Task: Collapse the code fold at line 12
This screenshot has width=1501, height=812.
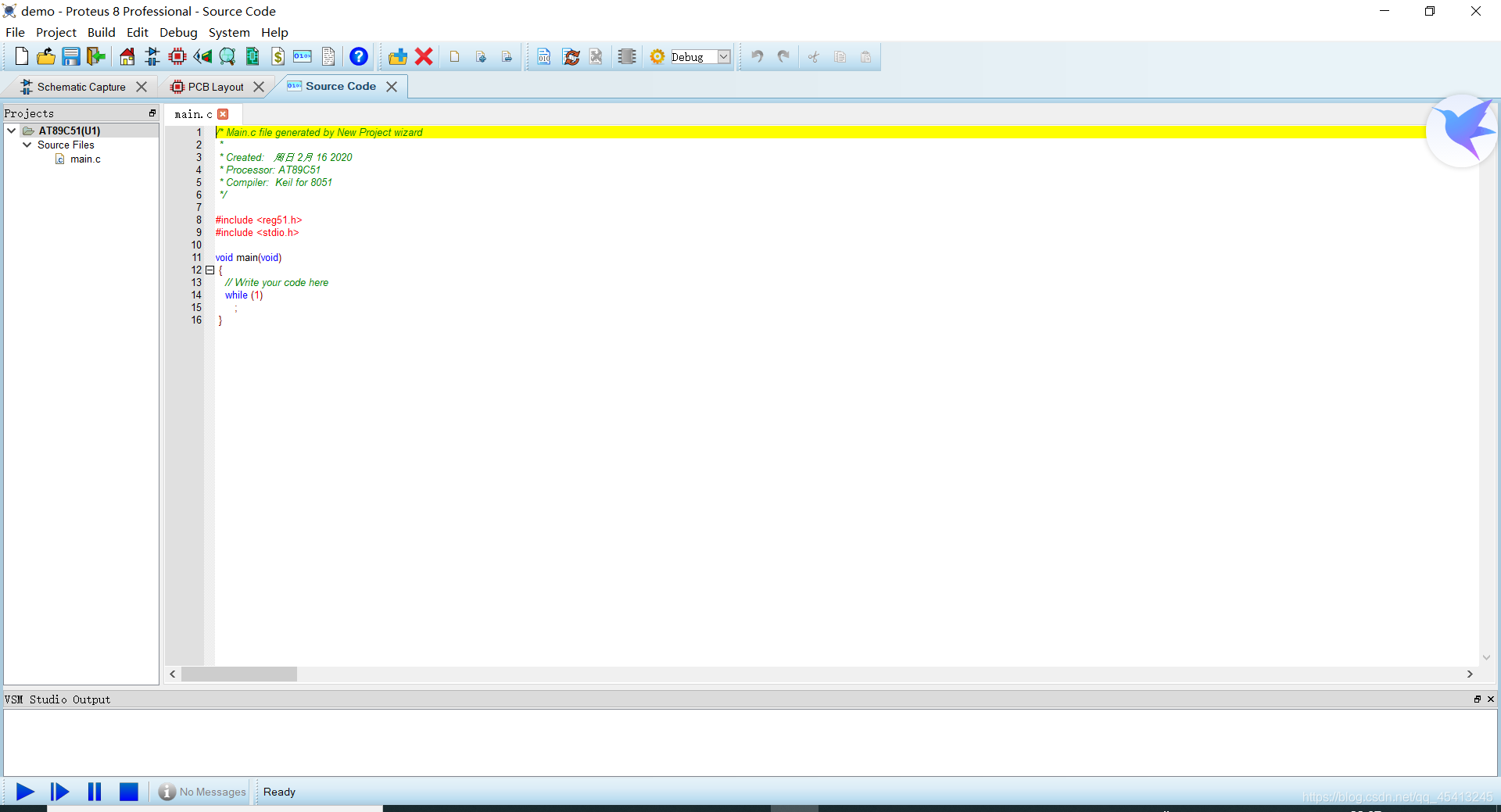Action: pos(210,270)
